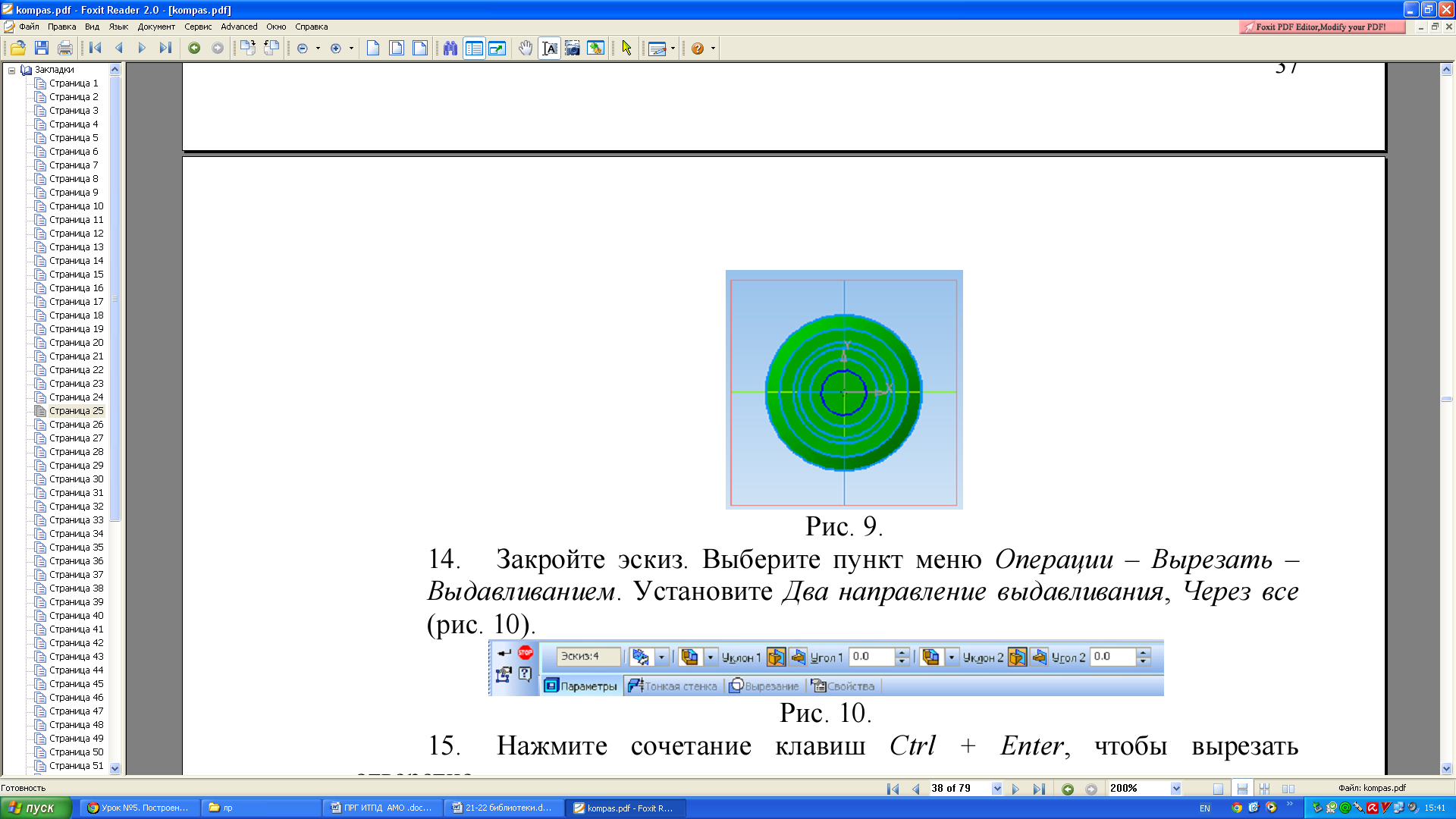Screen dimensions: 1456x819
Task: Open the Сервис menu
Action: 198,27
